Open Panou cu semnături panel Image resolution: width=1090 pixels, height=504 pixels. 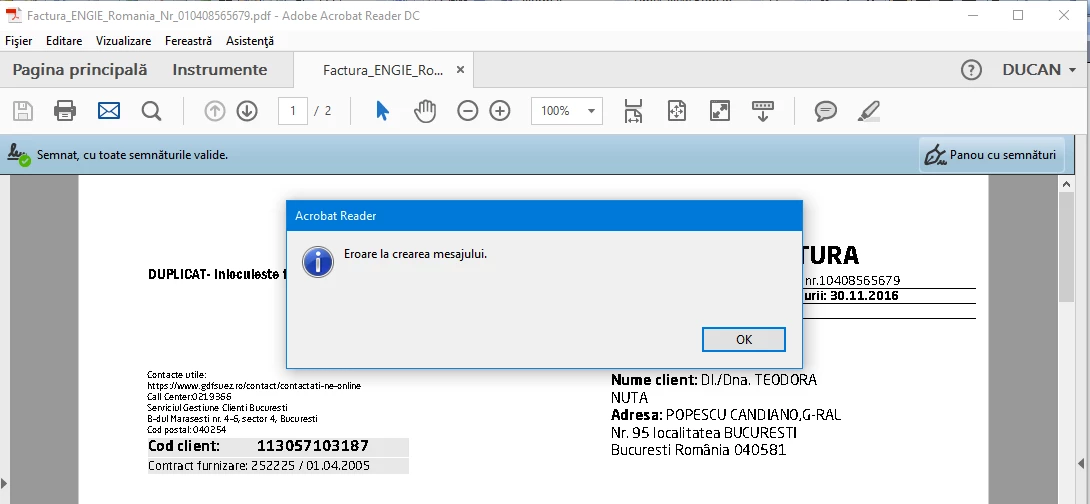coord(991,155)
